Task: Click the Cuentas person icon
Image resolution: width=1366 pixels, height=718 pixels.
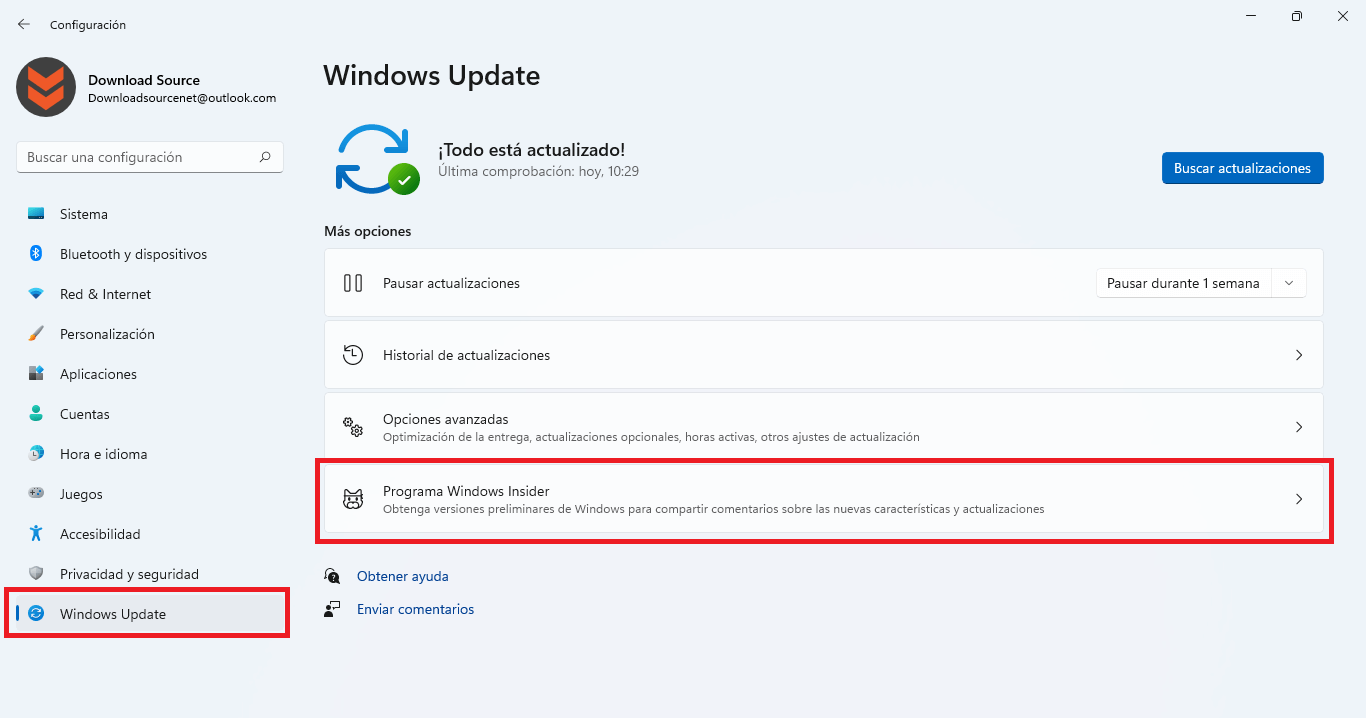Action: (36, 414)
